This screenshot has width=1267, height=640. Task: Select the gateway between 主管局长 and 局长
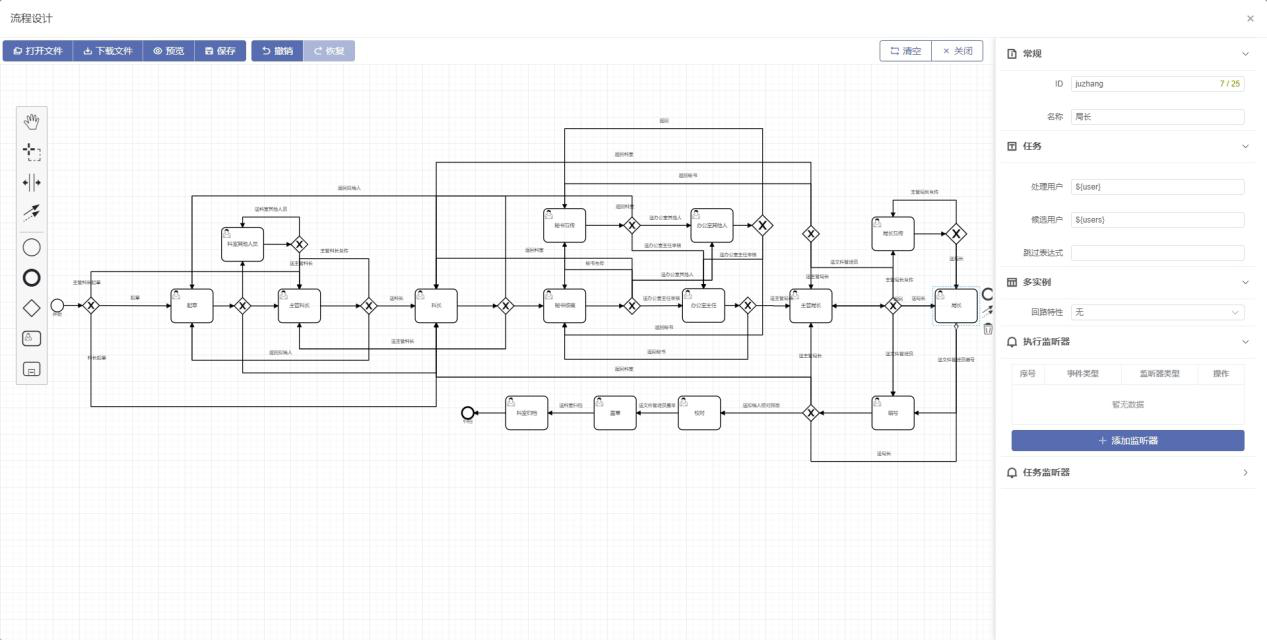(893, 305)
